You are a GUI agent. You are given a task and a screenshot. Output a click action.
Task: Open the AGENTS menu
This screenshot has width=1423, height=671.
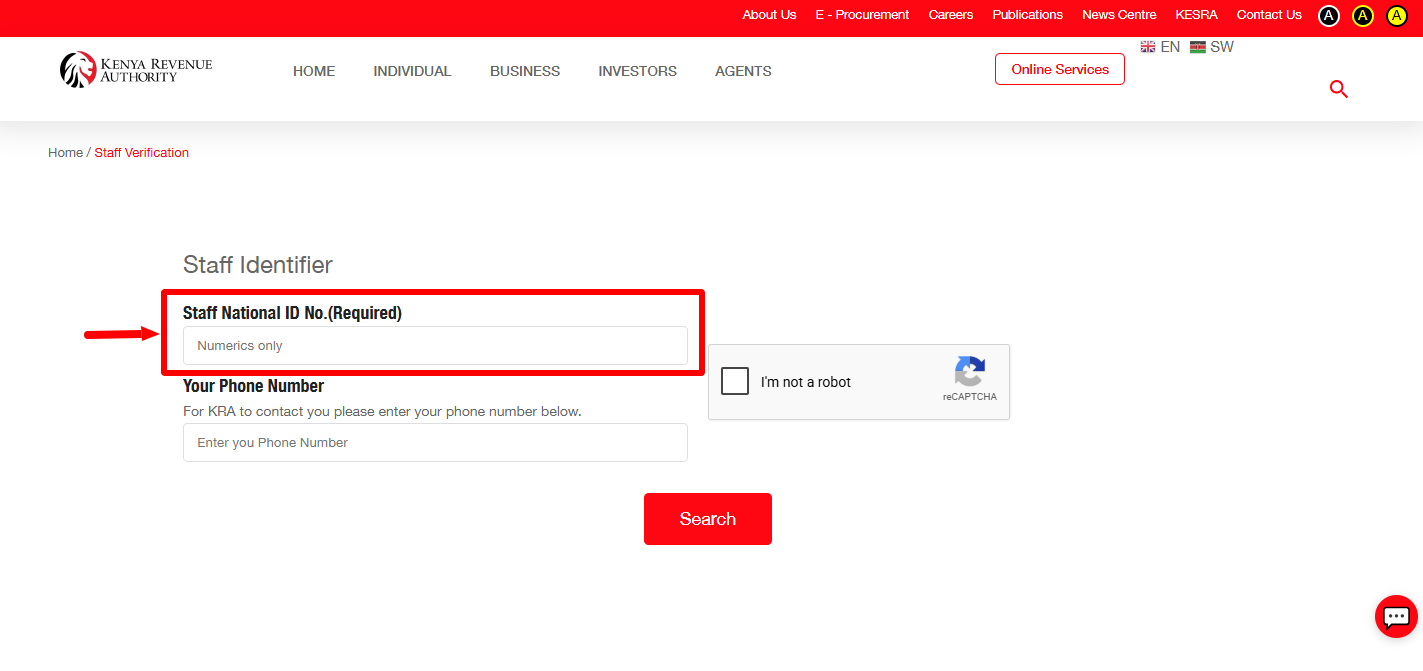(x=743, y=71)
